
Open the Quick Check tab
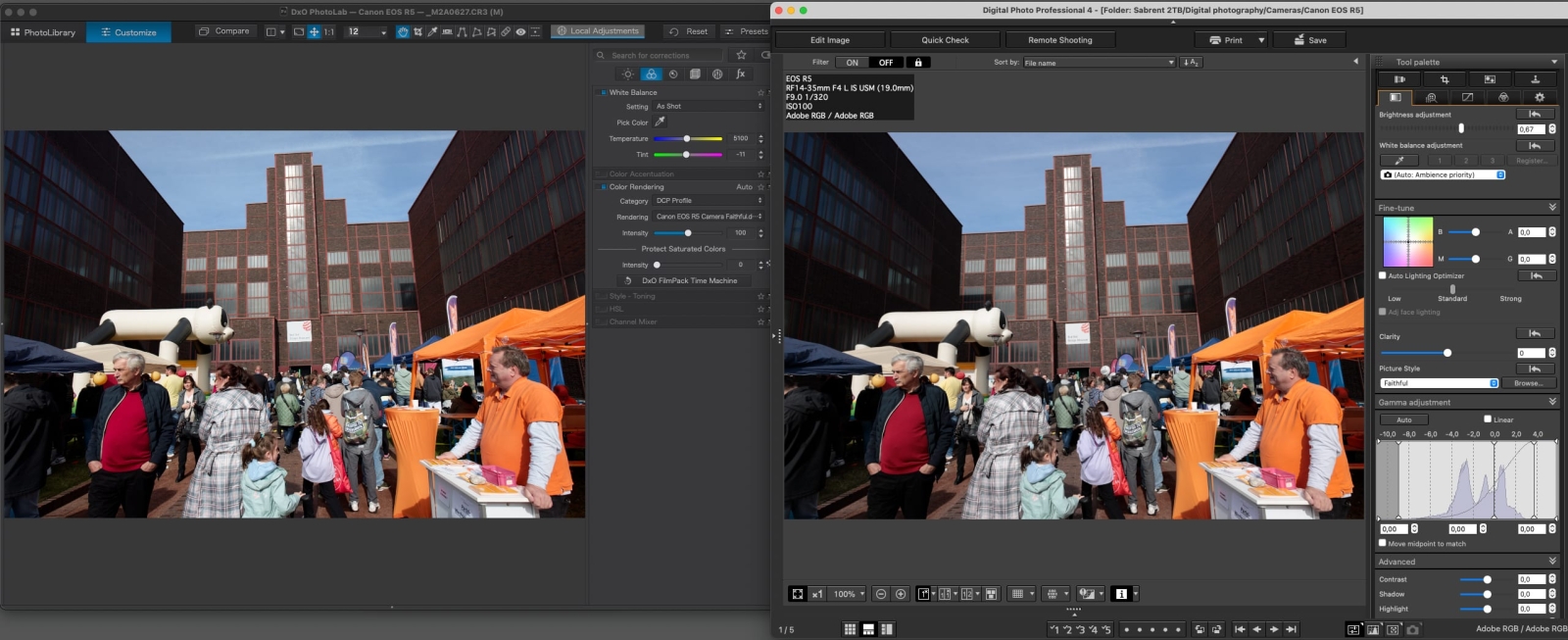point(945,40)
